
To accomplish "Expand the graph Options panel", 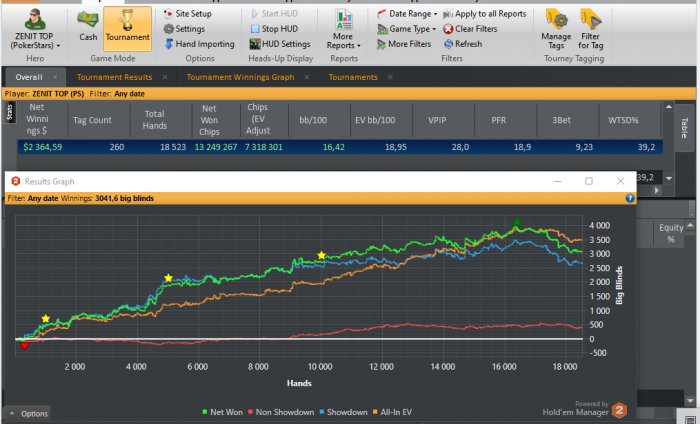I will point(28,413).
